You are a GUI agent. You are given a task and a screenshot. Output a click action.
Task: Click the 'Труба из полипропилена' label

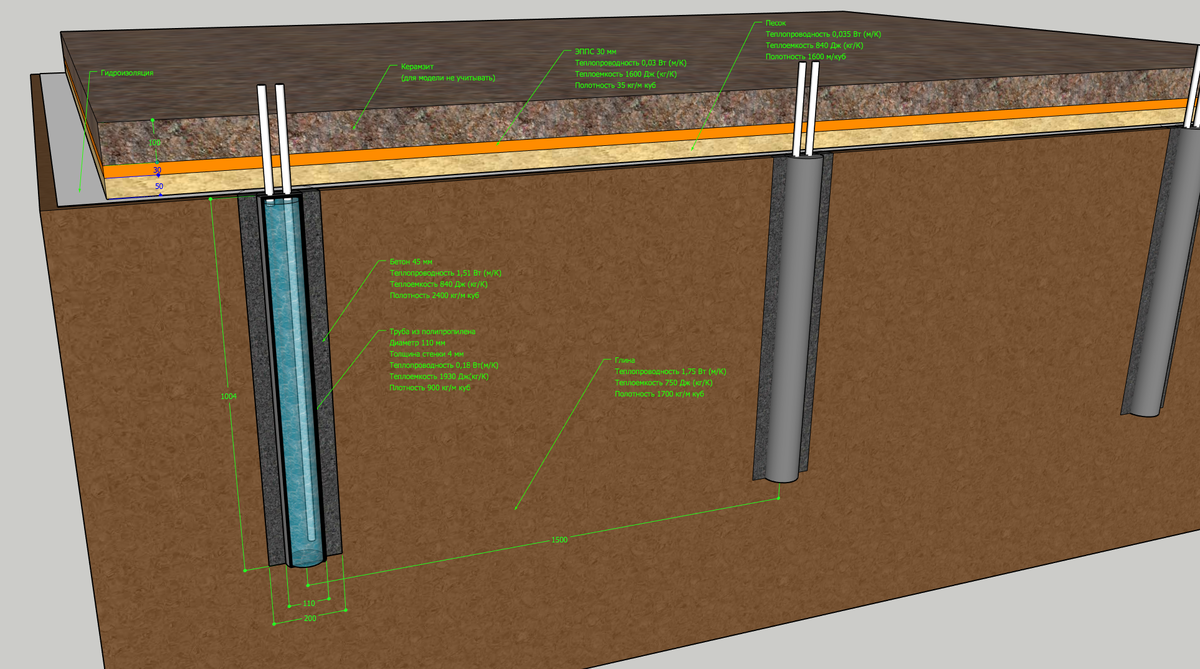432,331
